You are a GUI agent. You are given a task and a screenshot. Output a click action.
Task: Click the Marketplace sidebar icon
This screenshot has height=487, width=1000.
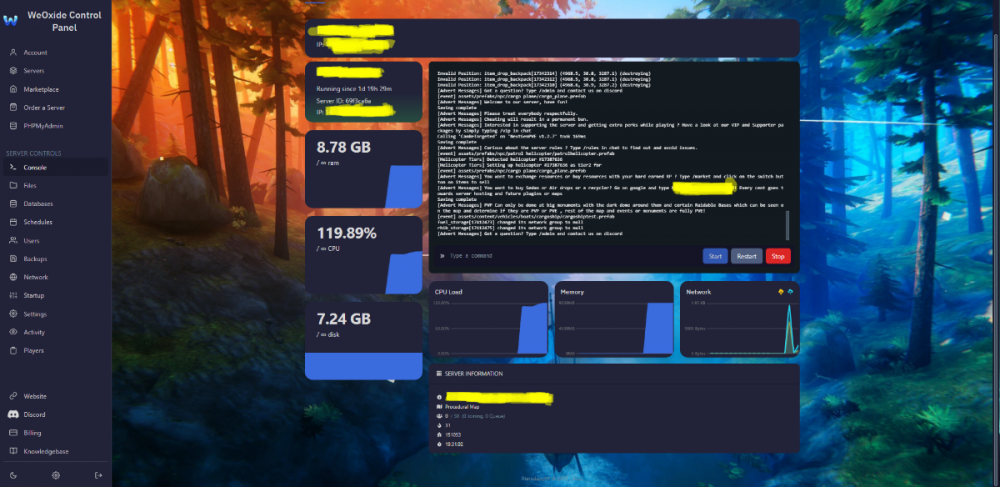[x=12, y=89]
